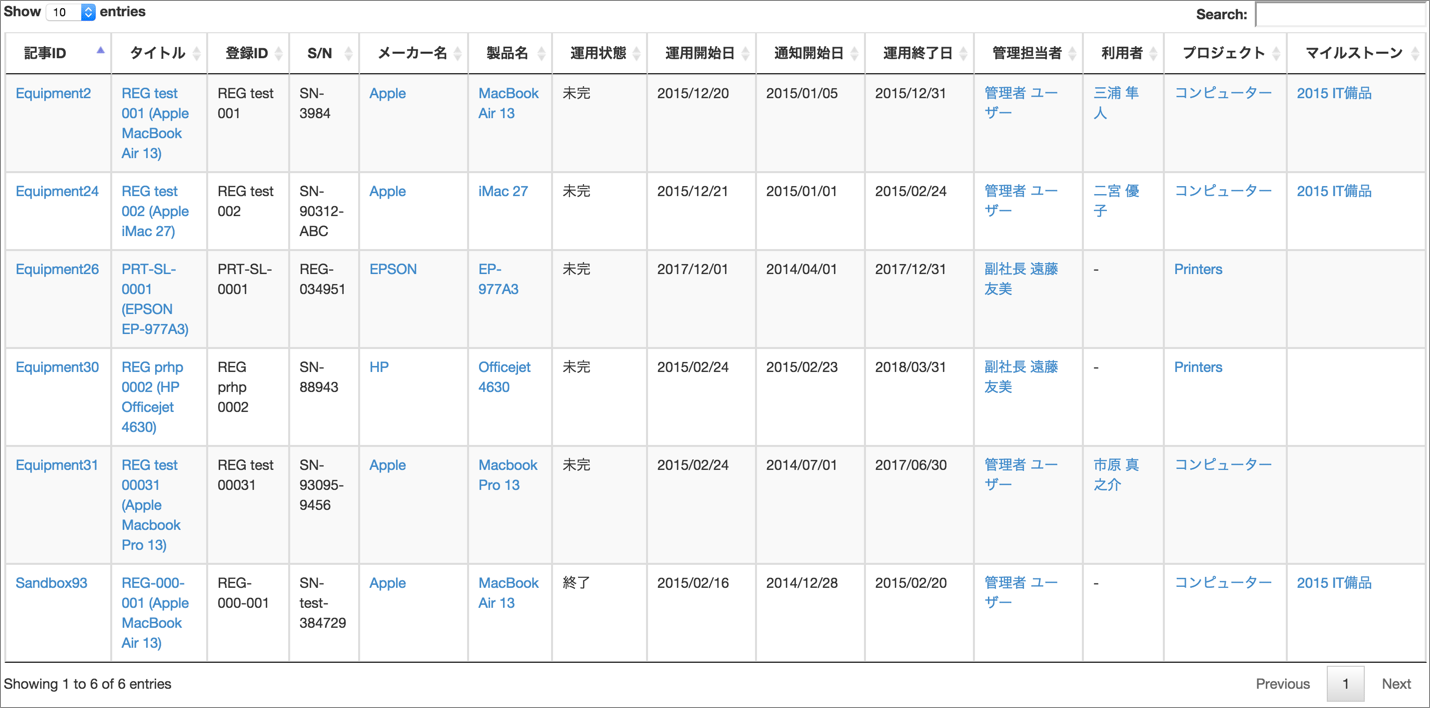Sort by S/N column header
The height and width of the screenshot is (708, 1430).
pyautogui.click(x=324, y=53)
